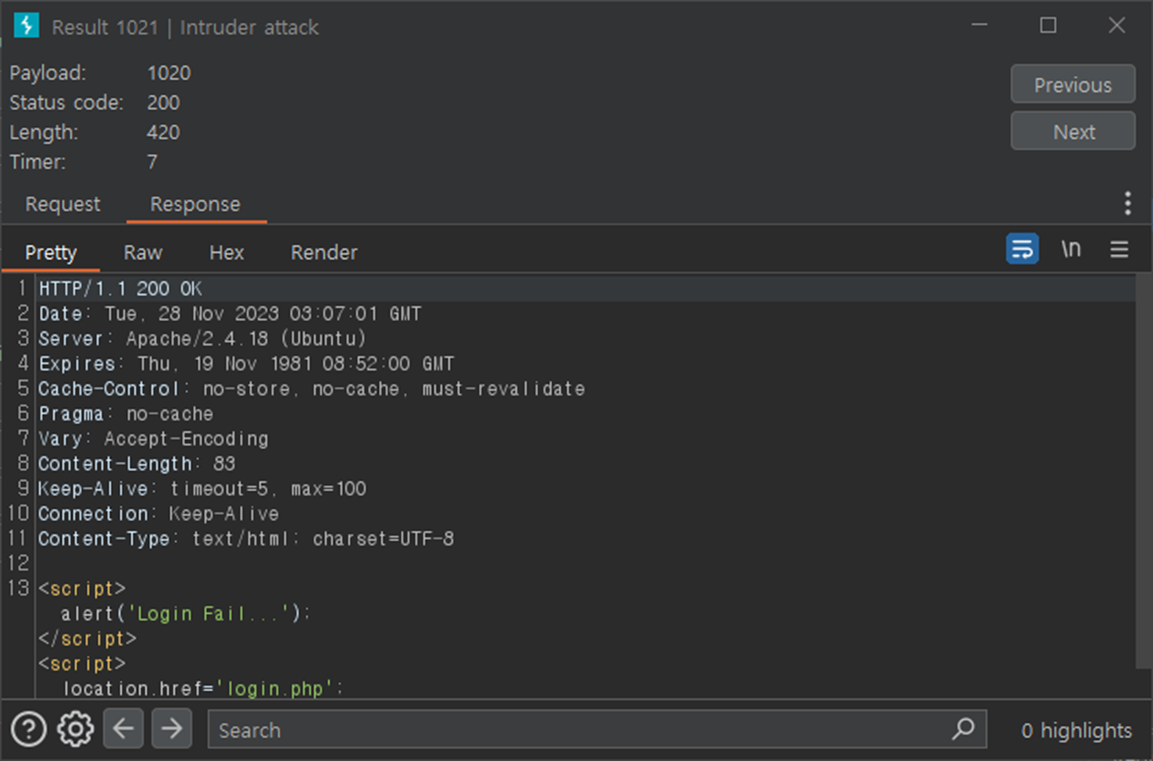The height and width of the screenshot is (761, 1153).
Task: Click the Content-Type header line
Action: [246, 539]
